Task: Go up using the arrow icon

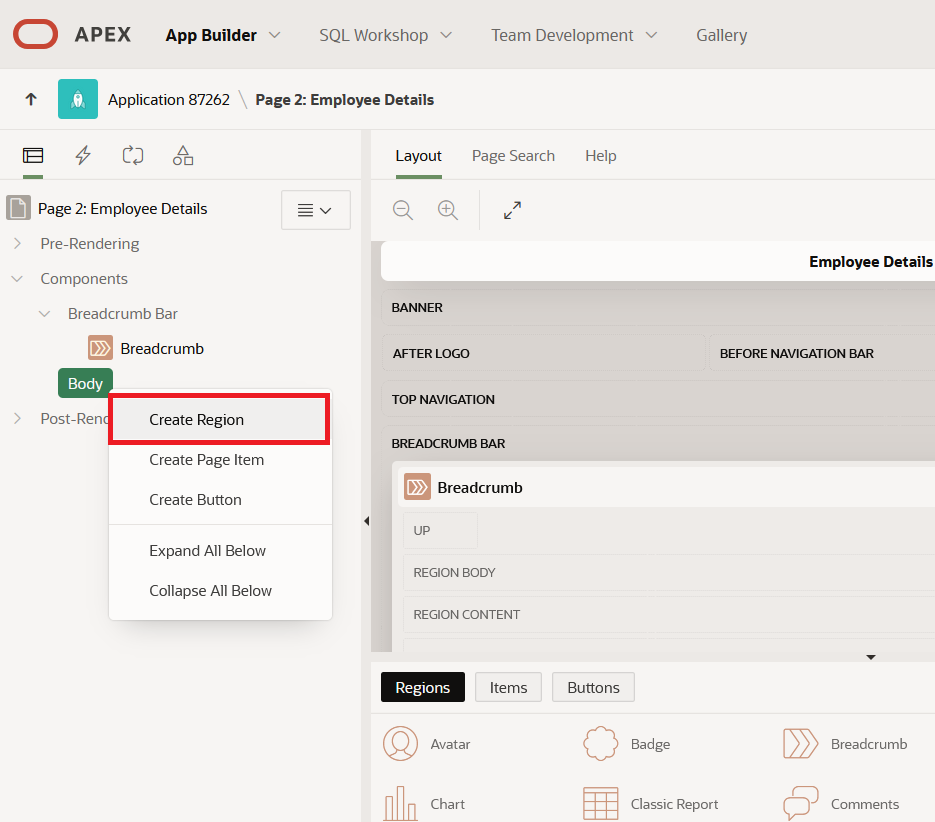Action: tap(31, 99)
